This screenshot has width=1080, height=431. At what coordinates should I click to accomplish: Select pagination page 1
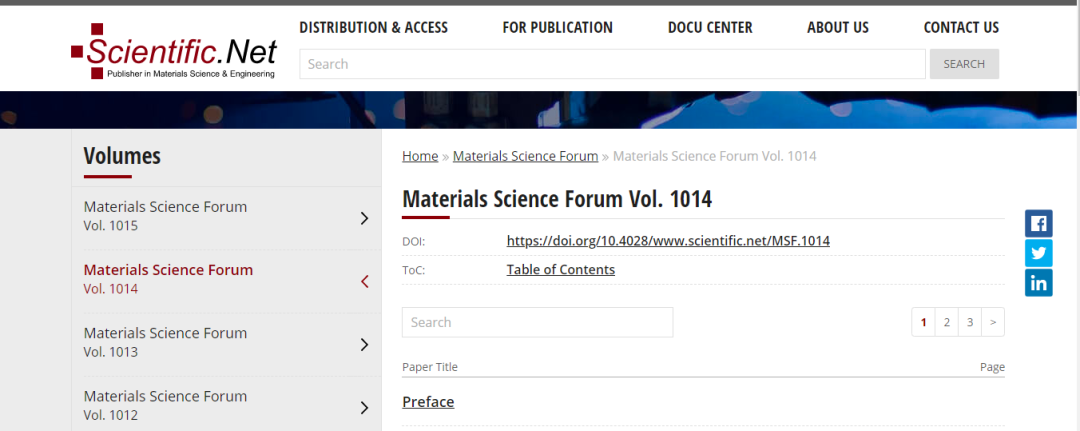[924, 322]
